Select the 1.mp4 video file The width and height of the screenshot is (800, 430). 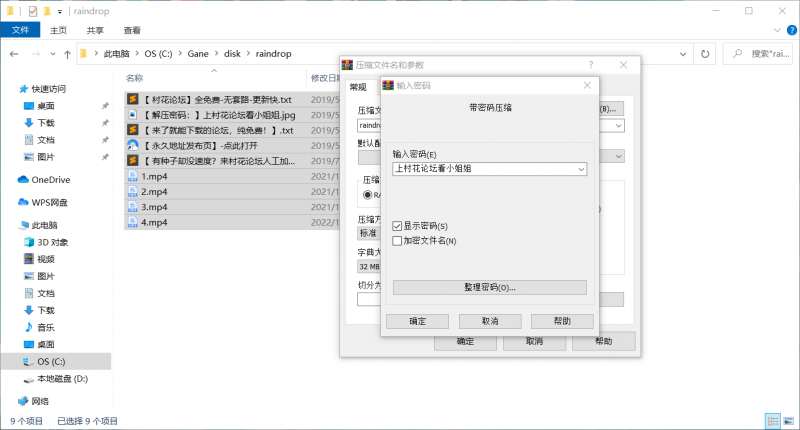click(x=153, y=176)
